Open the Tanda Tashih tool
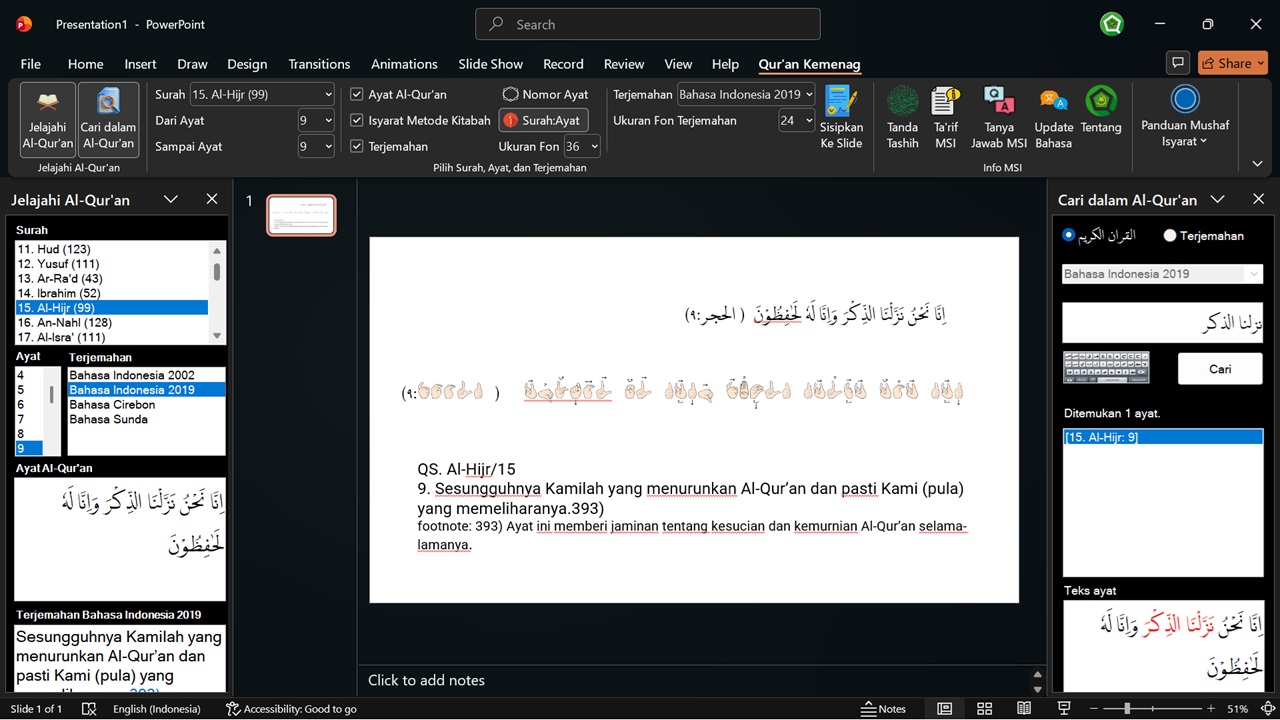The height and width of the screenshot is (720, 1280). tap(901, 113)
